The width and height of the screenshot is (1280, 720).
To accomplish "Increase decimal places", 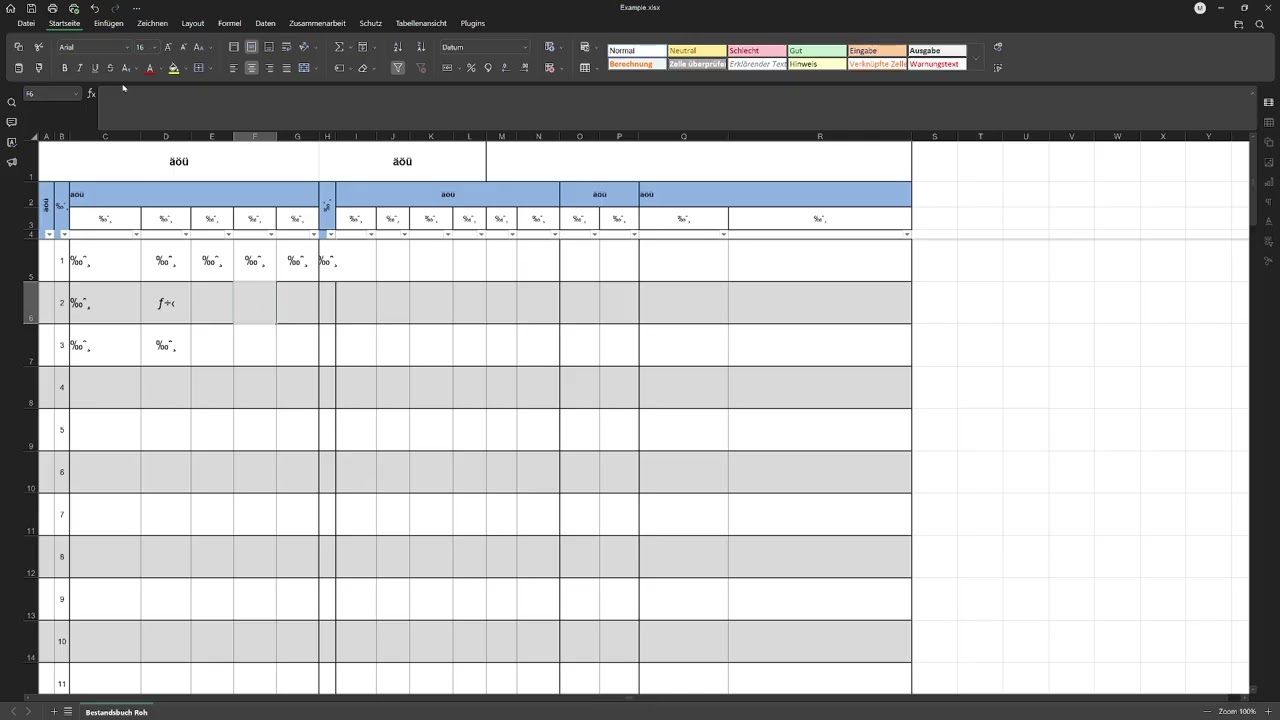I will point(522,68).
